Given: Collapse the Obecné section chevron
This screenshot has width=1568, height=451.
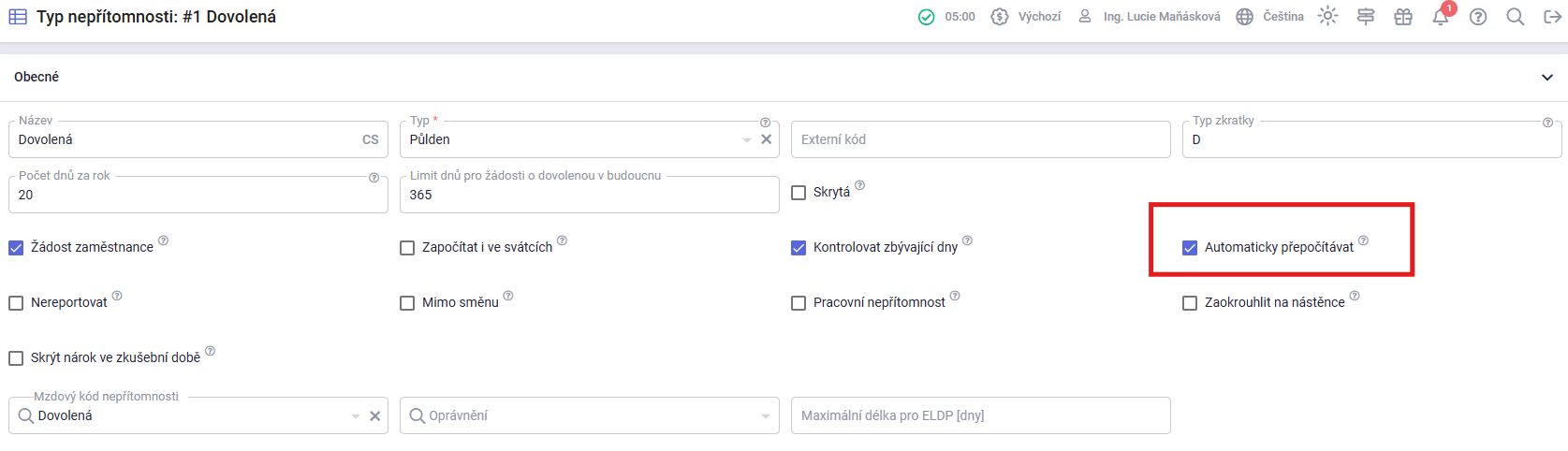Looking at the screenshot, I should 1547,78.
